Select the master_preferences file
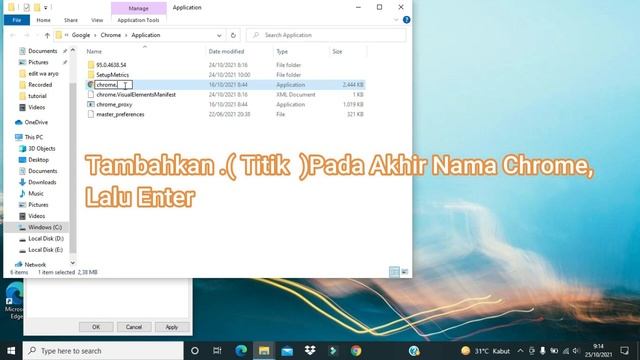The image size is (640, 360). tap(120, 114)
